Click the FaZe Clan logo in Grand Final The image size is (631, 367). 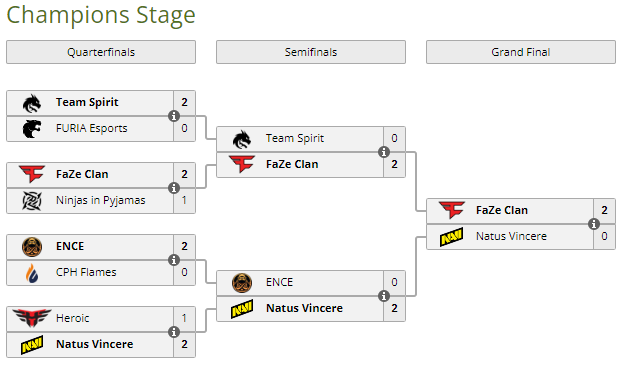pos(452,210)
